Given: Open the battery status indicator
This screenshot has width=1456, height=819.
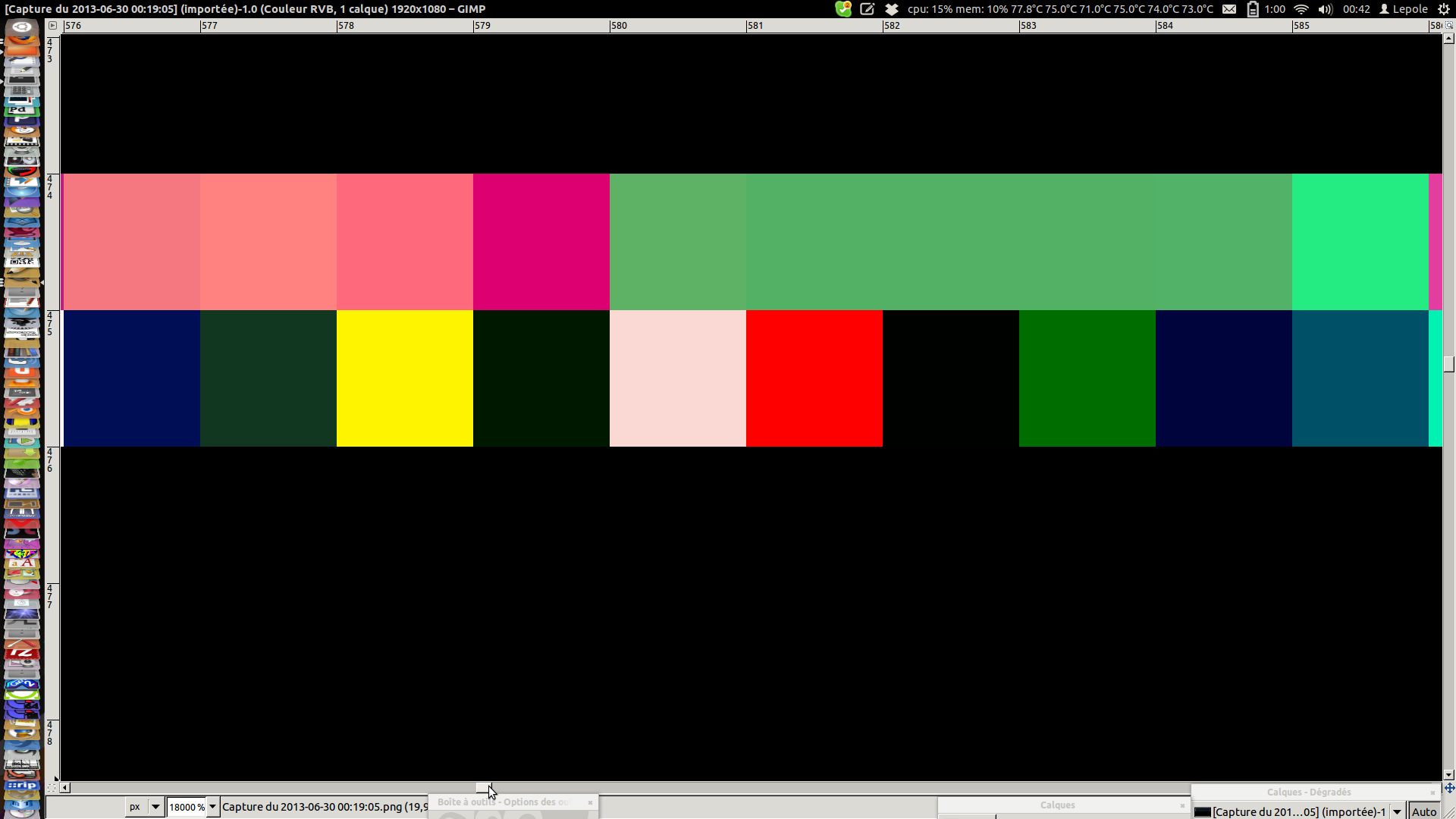Looking at the screenshot, I should tap(1253, 9).
